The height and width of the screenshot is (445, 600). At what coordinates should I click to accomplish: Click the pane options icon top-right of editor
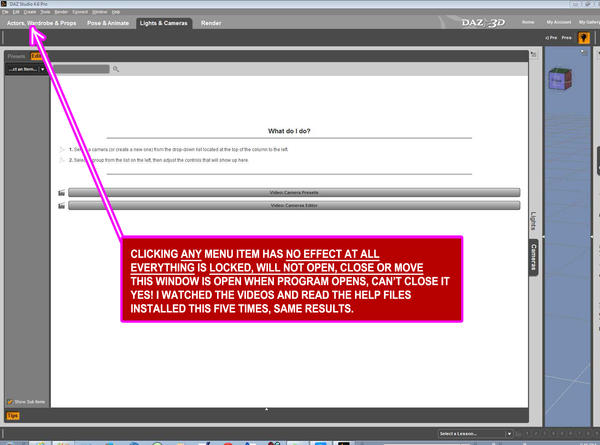pos(534,55)
